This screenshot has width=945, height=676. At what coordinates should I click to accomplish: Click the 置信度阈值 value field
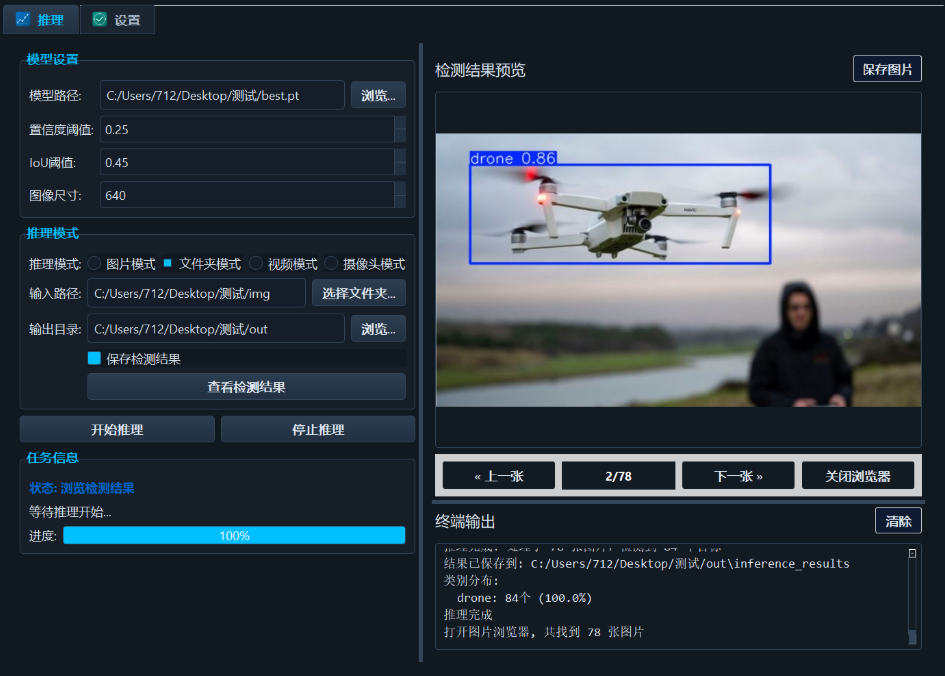[x=246, y=130]
